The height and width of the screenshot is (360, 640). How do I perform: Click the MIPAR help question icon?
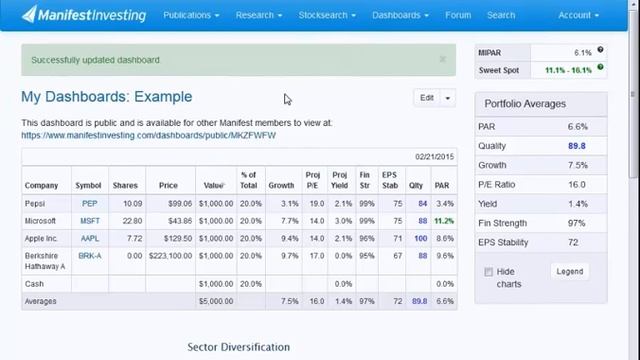(600, 50)
